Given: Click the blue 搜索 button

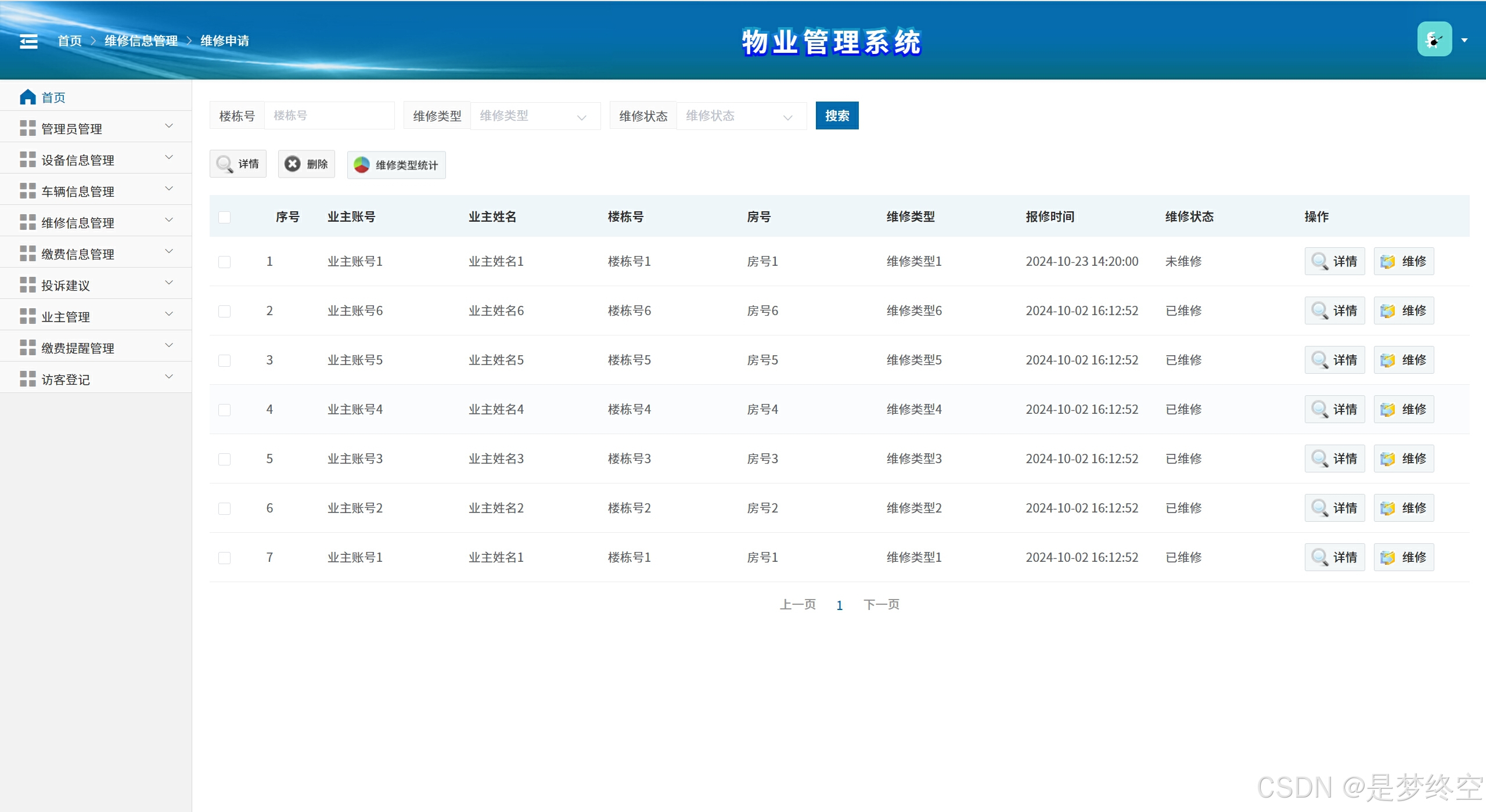Looking at the screenshot, I should pyautogui.click(x=836, y=116).
